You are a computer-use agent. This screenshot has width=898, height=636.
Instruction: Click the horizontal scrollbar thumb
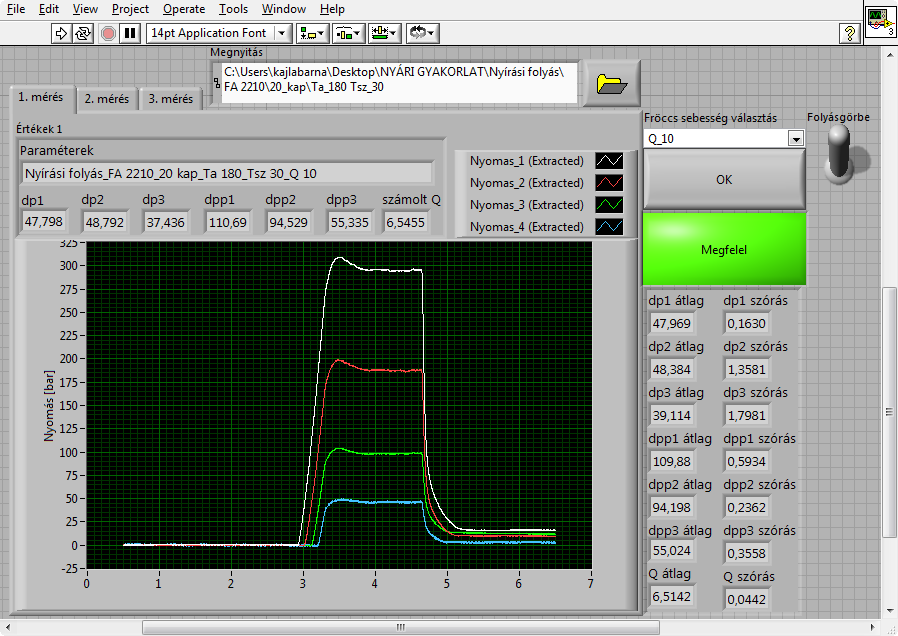(x=401, y=627)
